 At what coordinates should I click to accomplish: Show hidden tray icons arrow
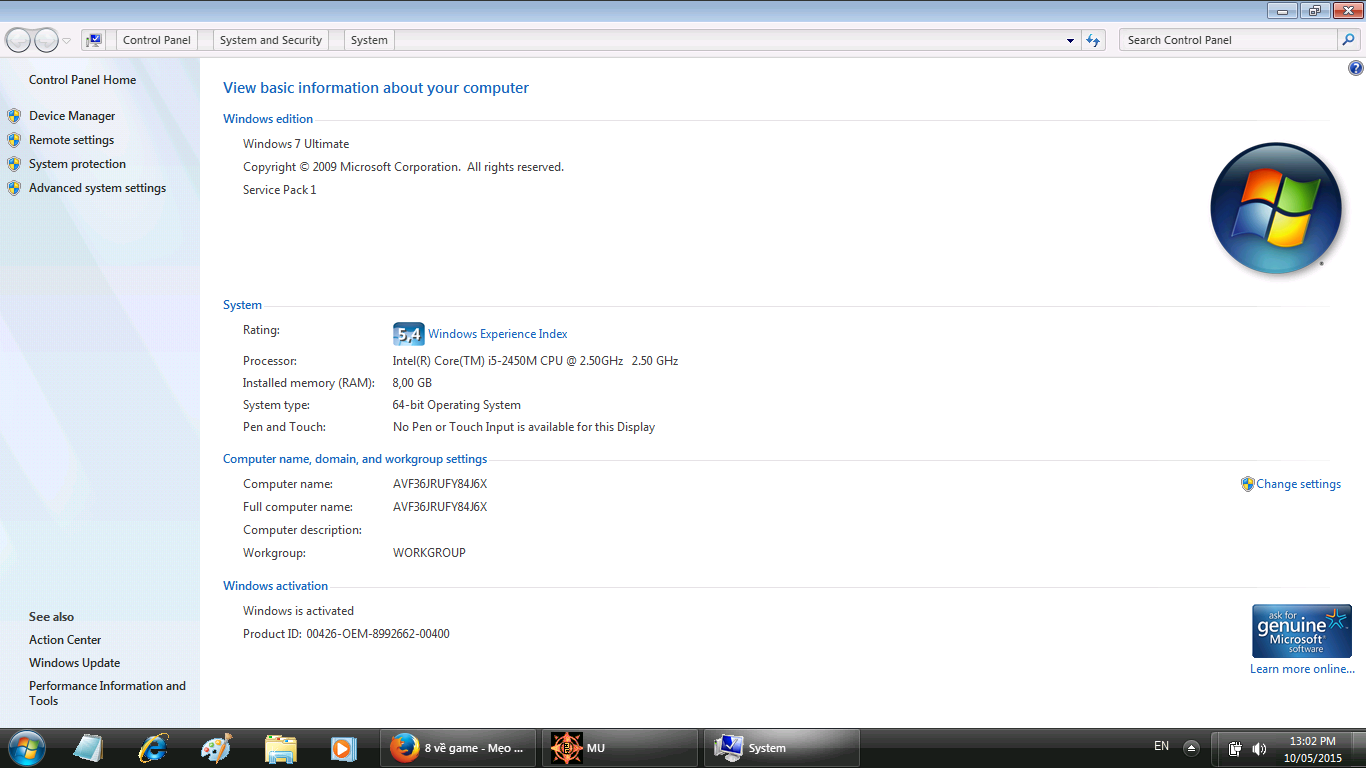[x=1191, y=748]
